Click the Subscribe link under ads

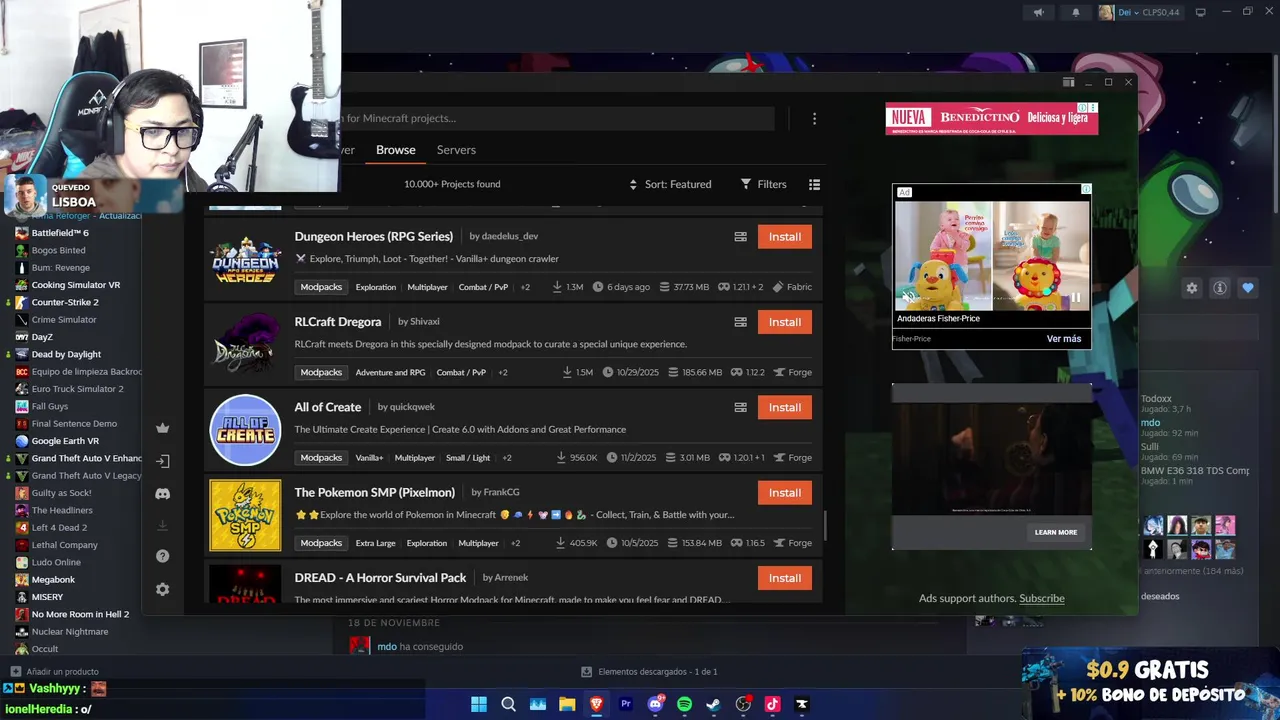tap(1041, 598)
